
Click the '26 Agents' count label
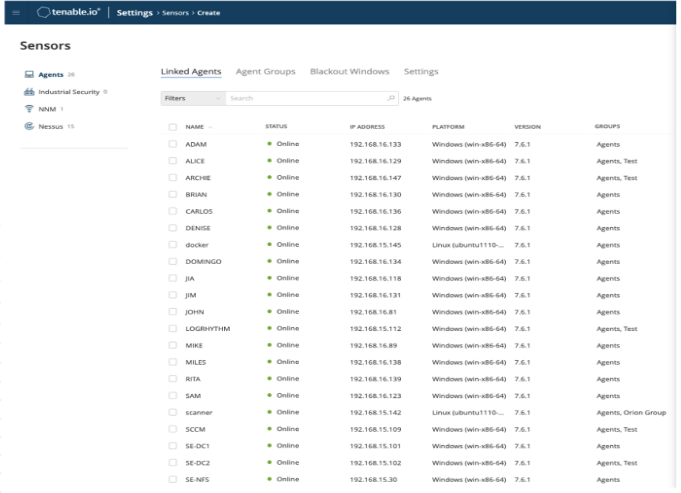click(417, 99)
